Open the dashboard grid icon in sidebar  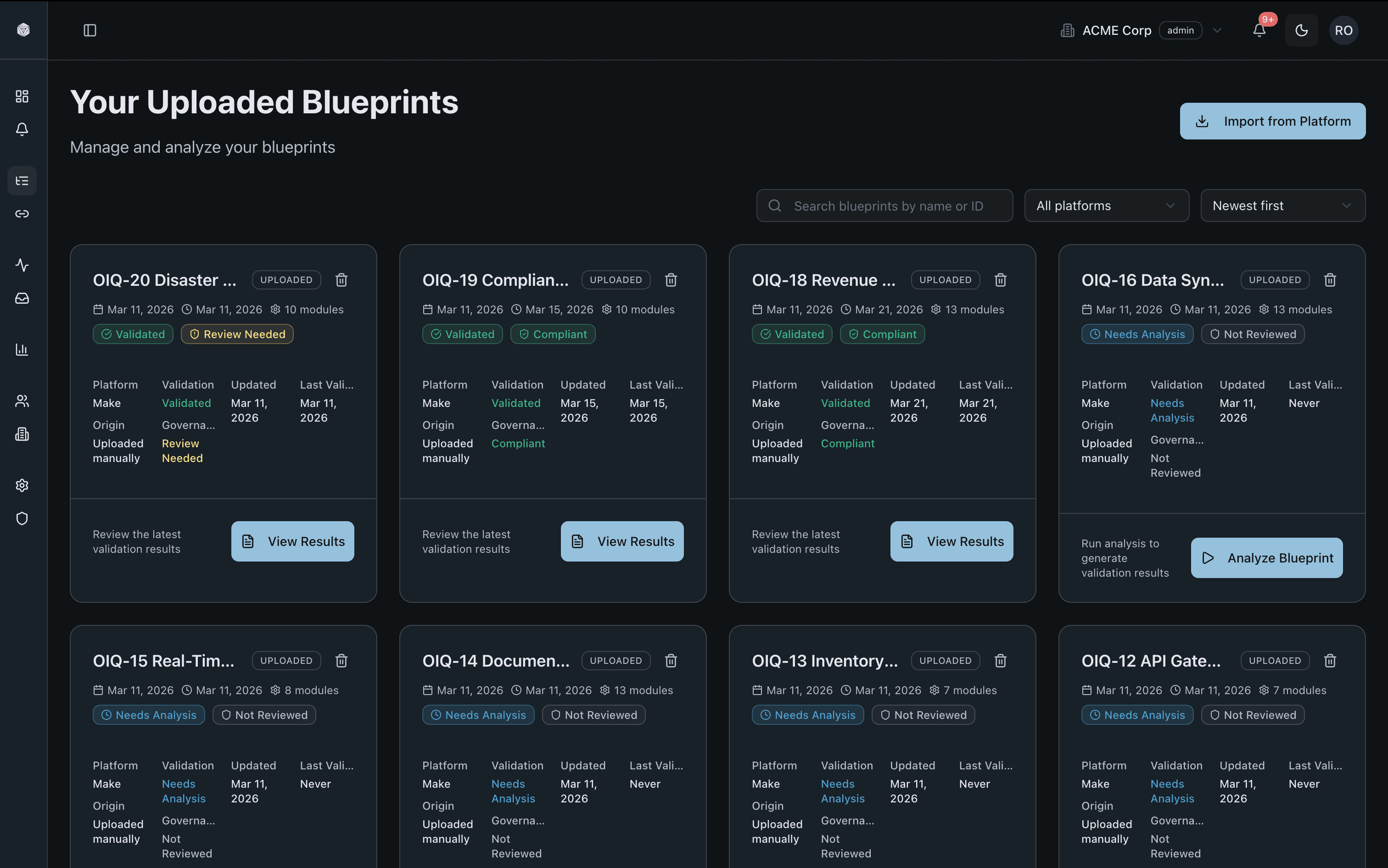click(22, 96)
